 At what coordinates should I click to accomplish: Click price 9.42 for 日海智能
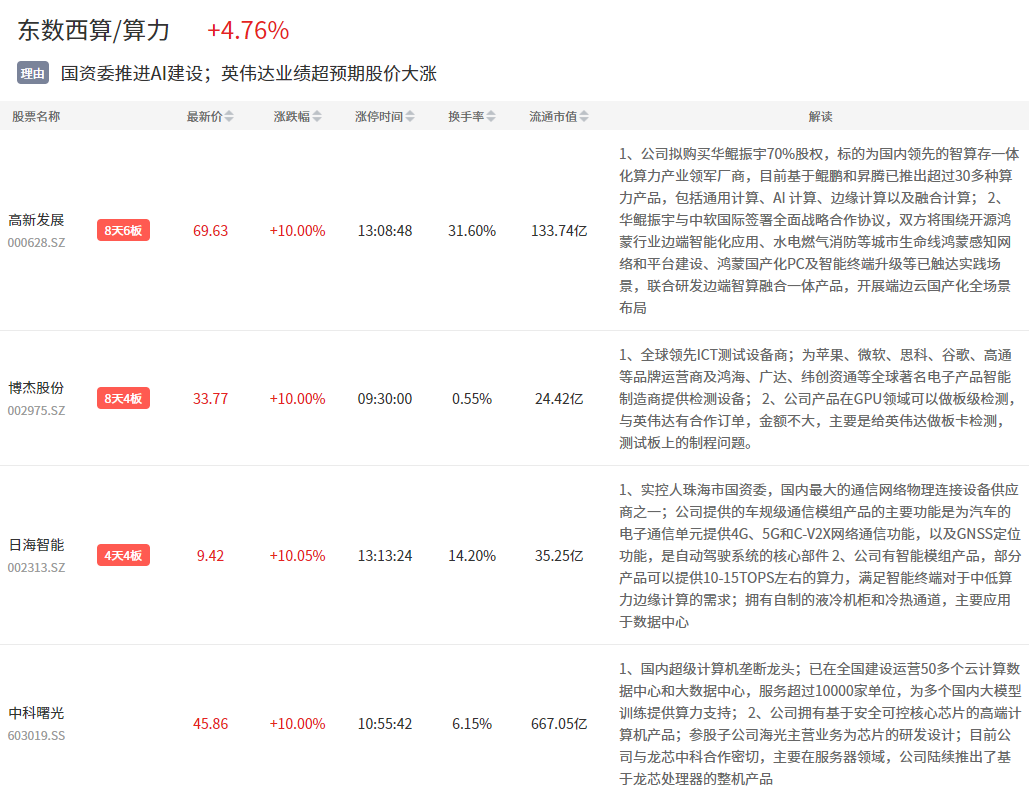click(x=211, y=556)
